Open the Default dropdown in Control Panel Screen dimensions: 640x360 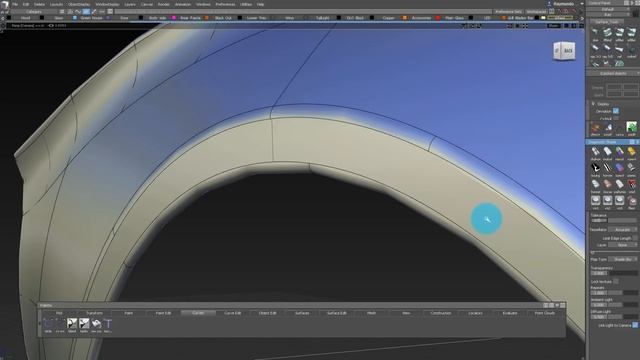coord(608,9)
